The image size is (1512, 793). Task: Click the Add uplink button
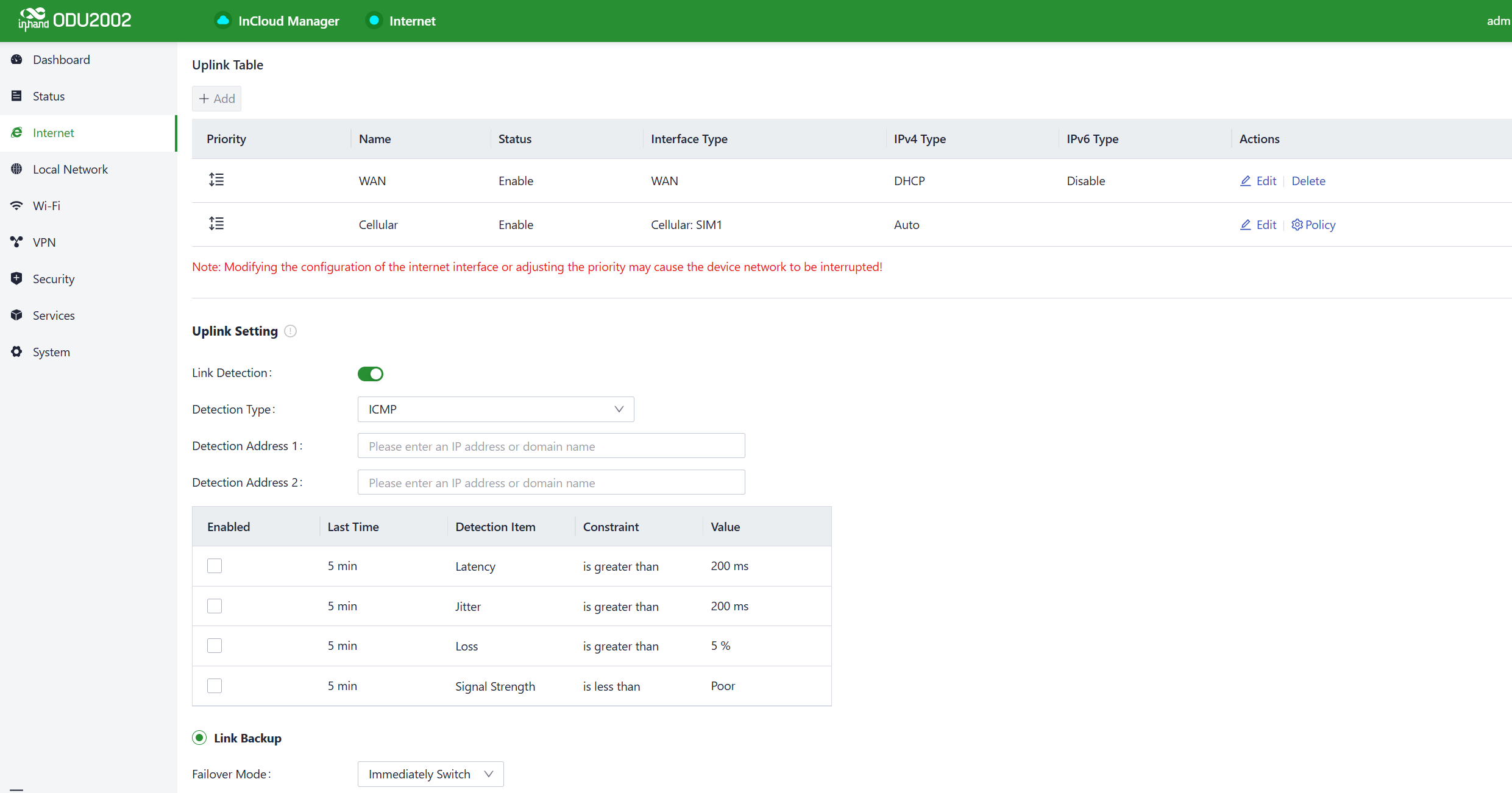216,99
